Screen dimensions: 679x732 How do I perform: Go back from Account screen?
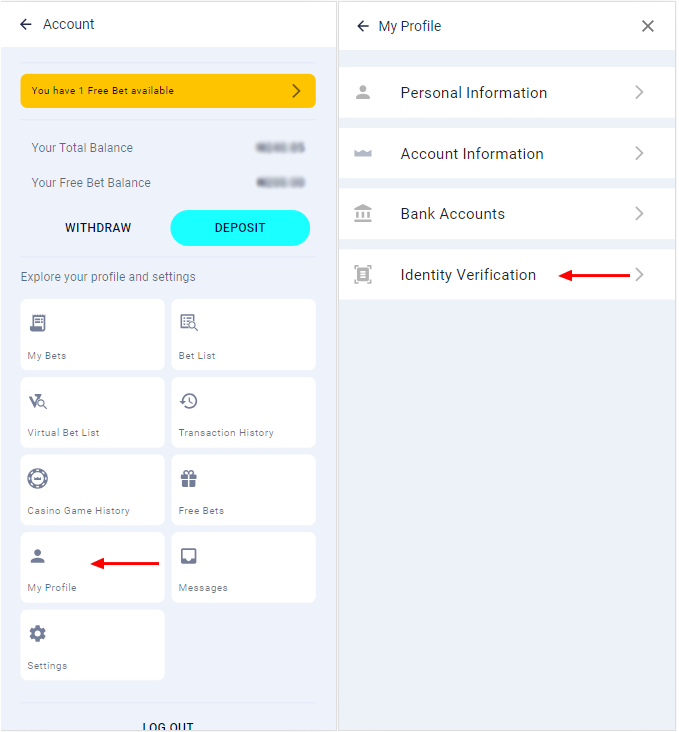pyautogui.click(x=26, y=24)
